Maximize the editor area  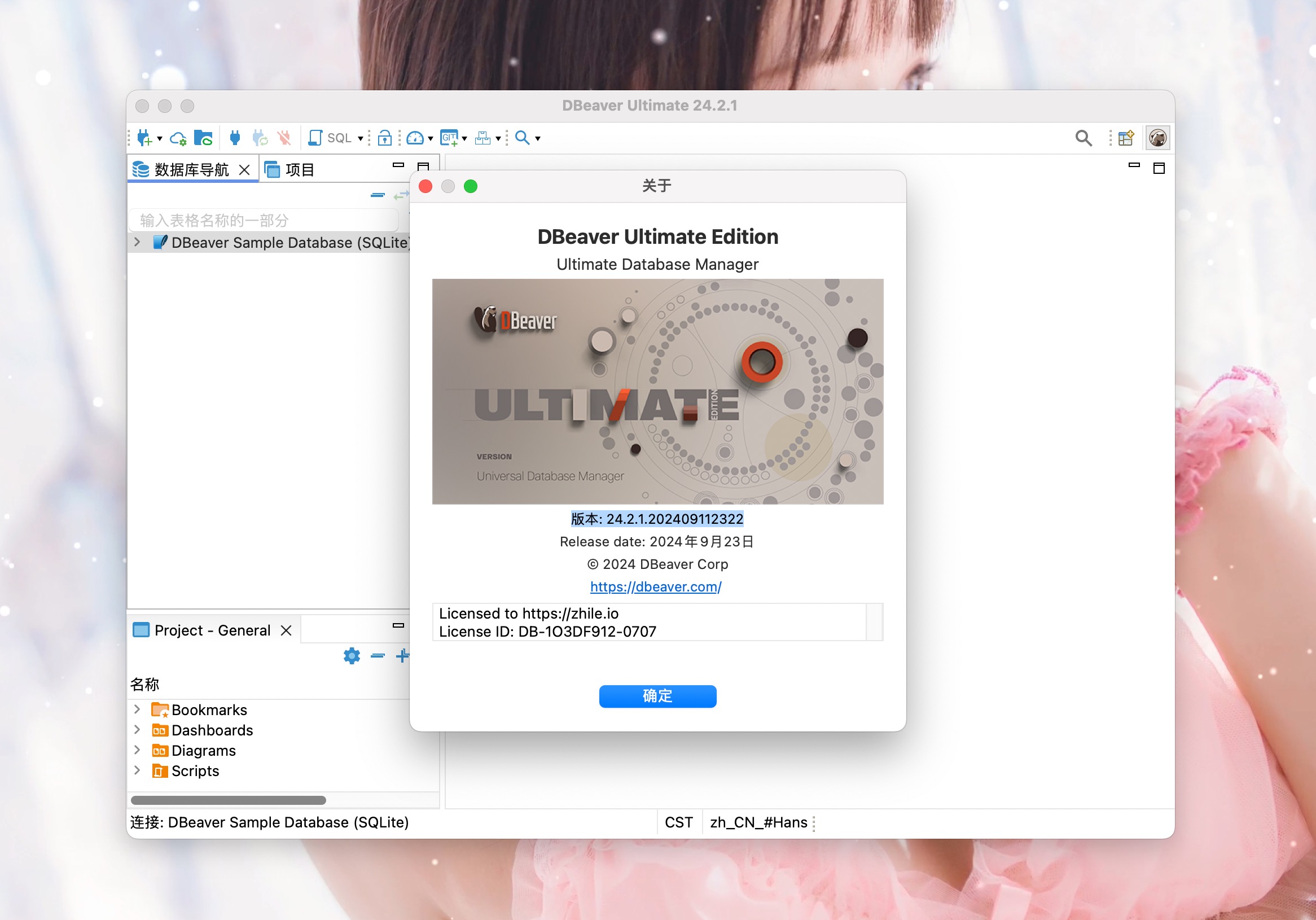tap(1159, 168)
